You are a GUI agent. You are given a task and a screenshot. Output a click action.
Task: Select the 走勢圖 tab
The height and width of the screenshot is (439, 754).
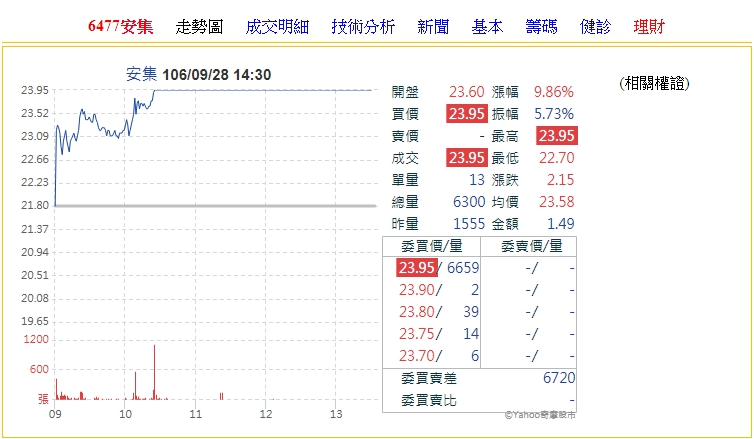pos(199,26)
